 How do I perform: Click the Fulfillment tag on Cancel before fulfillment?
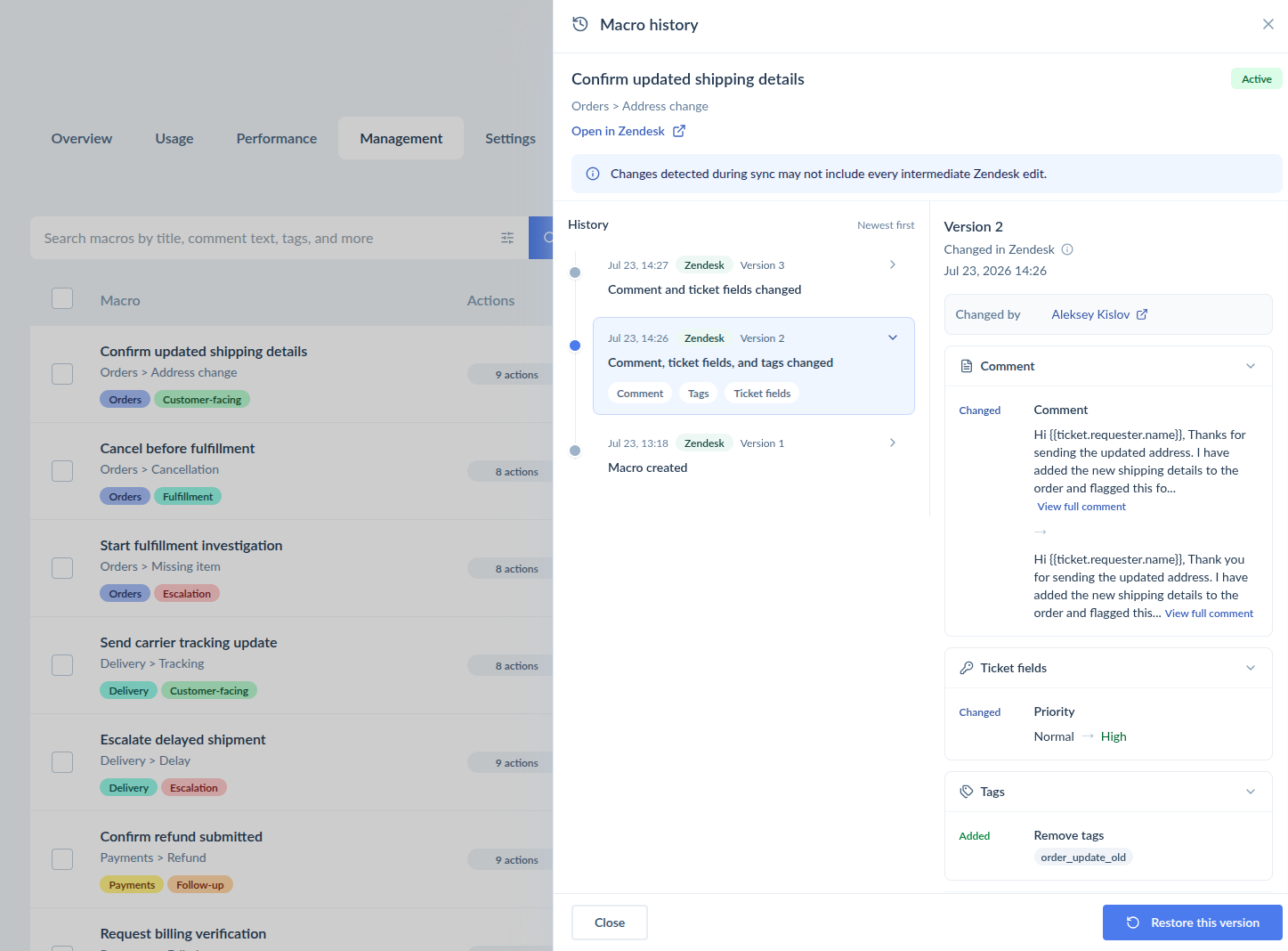pos(188,497)
